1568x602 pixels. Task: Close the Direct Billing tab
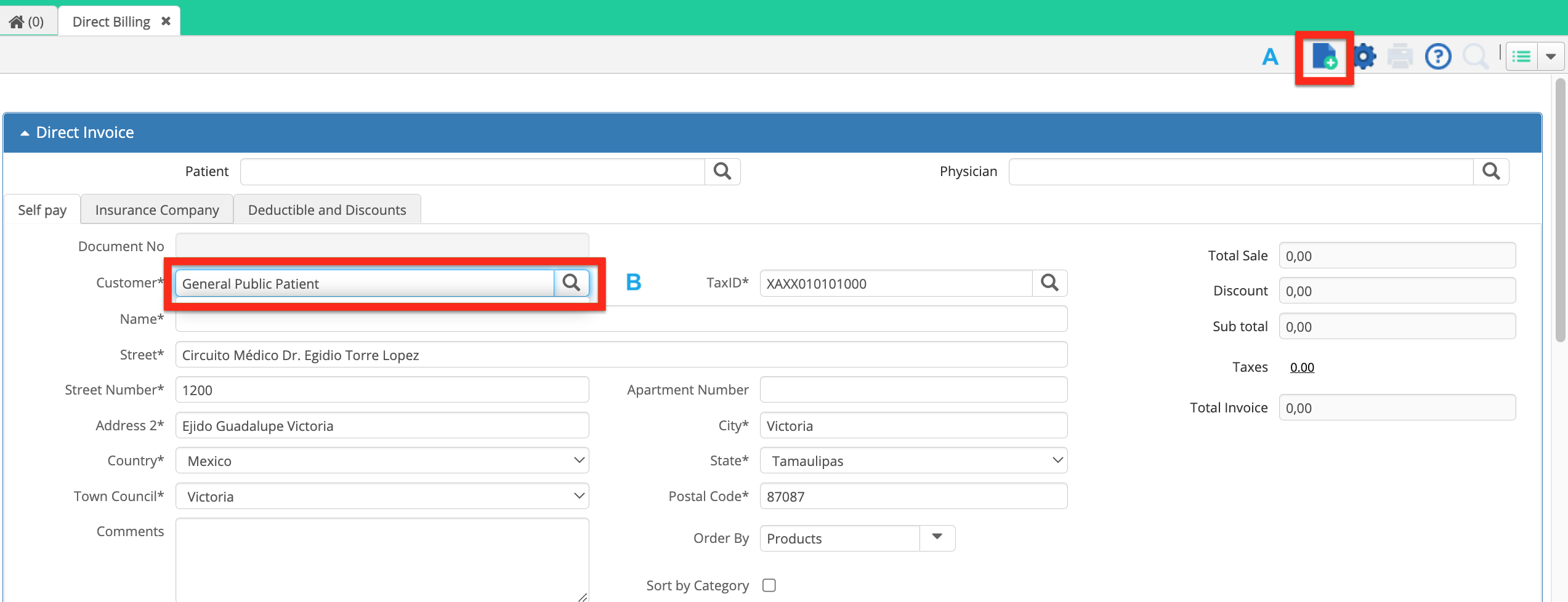click(x=166, y=22)
